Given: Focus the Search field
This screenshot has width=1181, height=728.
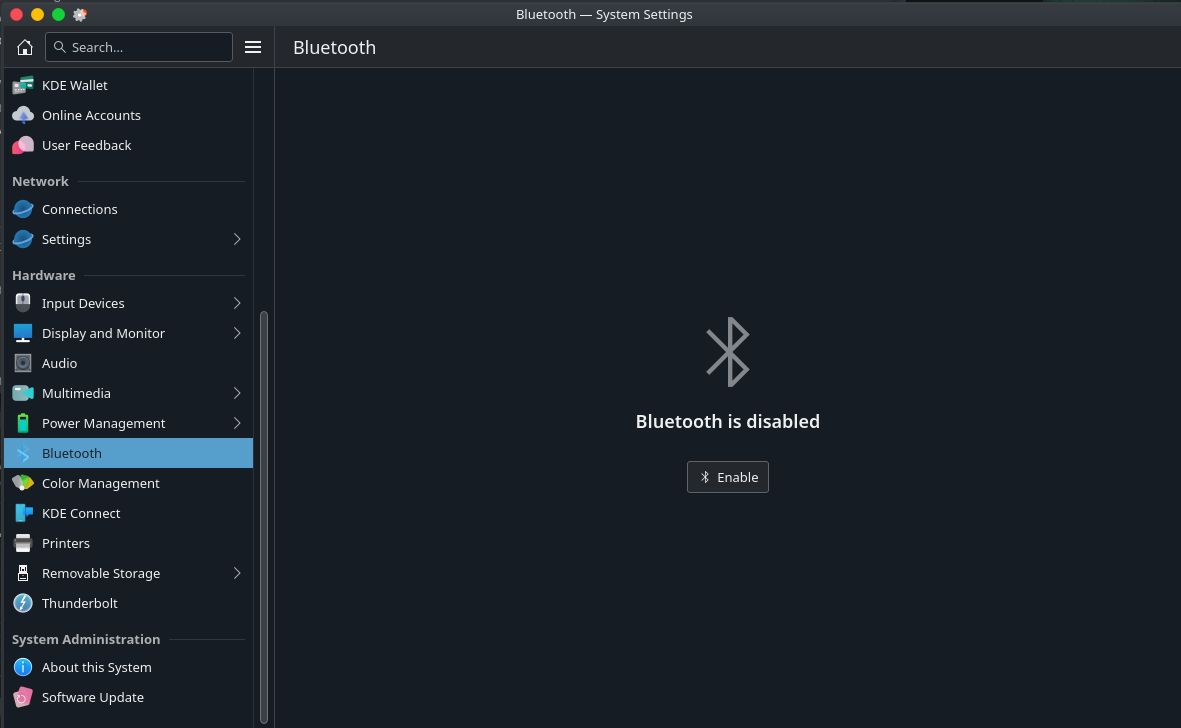Looking at the screenshot, I should (139, 47).
